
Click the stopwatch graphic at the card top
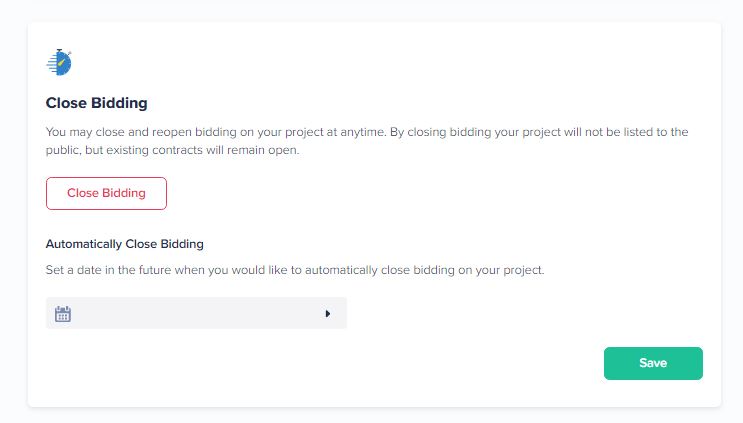click(59, 62)
